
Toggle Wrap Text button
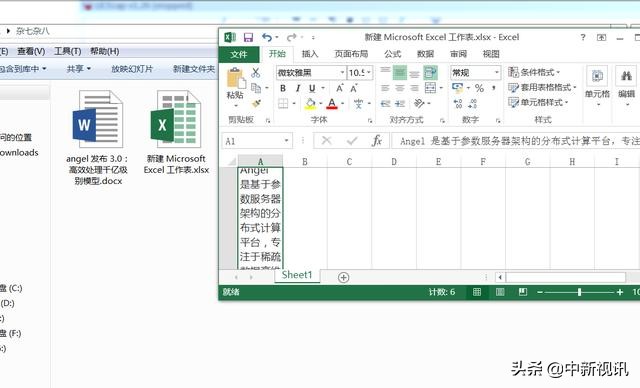click(x=430, y=73)
